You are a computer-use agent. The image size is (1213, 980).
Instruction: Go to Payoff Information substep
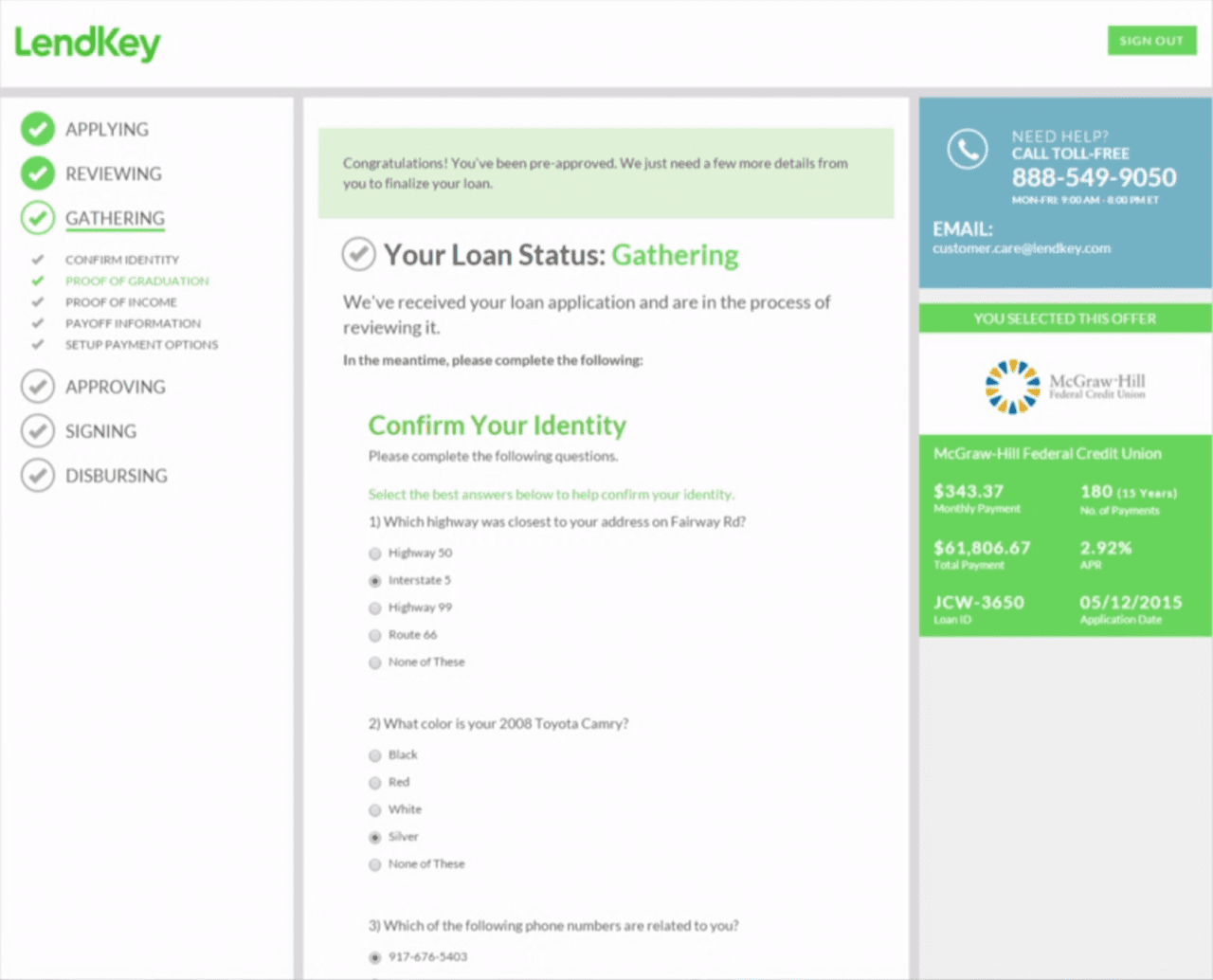tap(133, 324)
